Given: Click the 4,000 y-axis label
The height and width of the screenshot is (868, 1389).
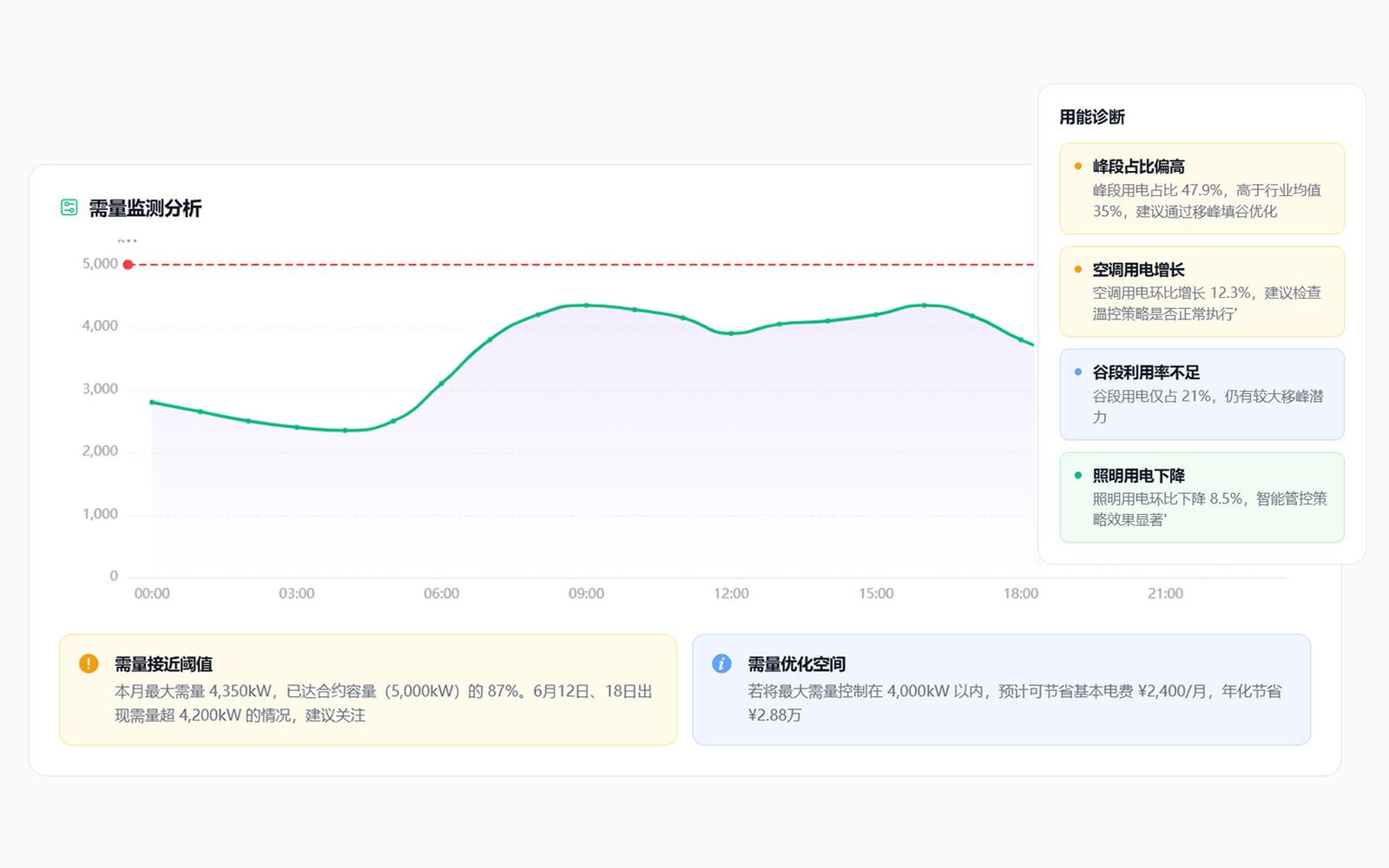Looking at the screenshot, I should click(100, 326).
